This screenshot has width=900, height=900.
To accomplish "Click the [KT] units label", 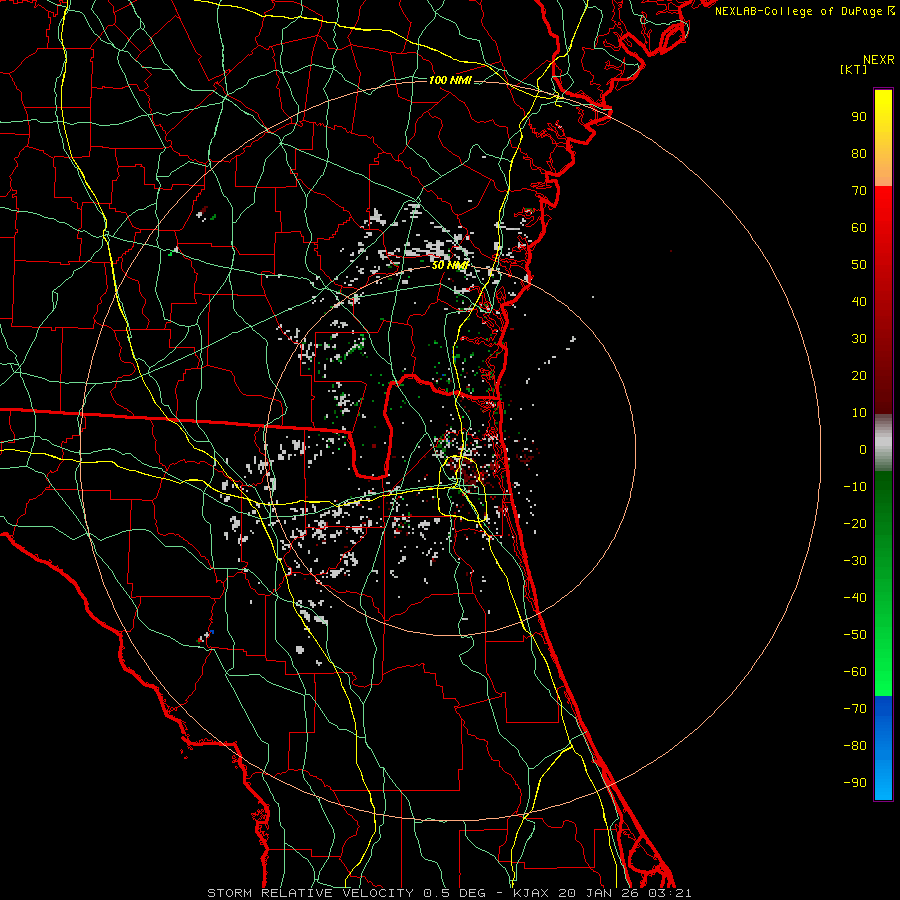I will 854,70.
